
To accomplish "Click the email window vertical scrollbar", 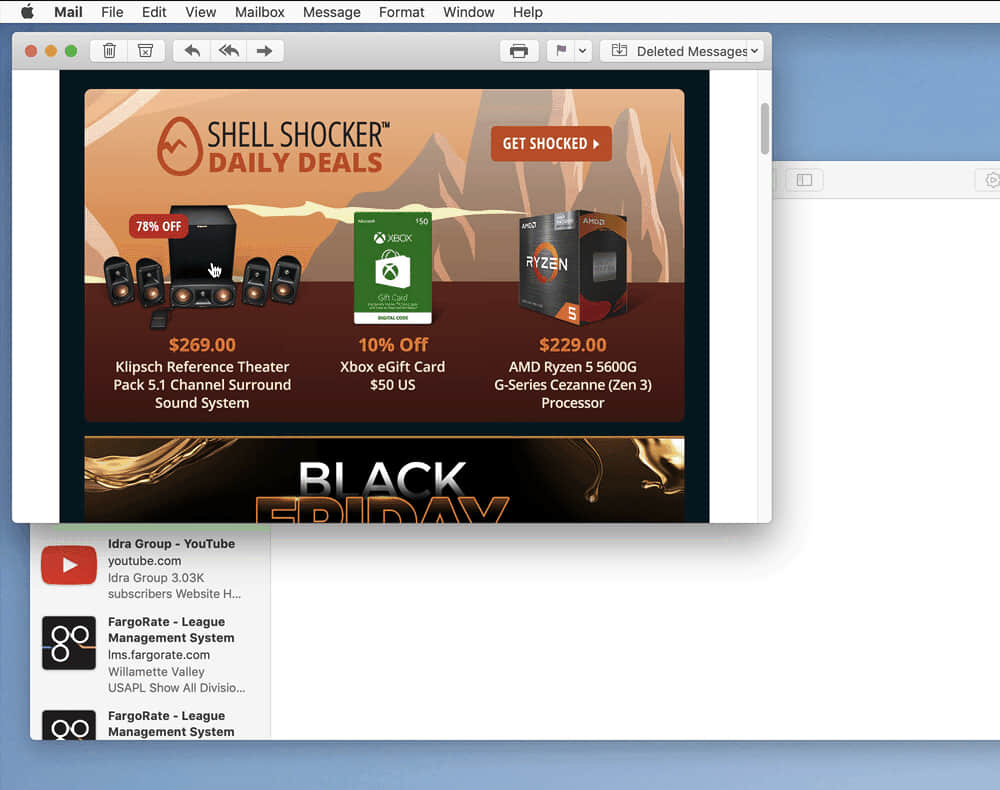I will tap(765, 128).
